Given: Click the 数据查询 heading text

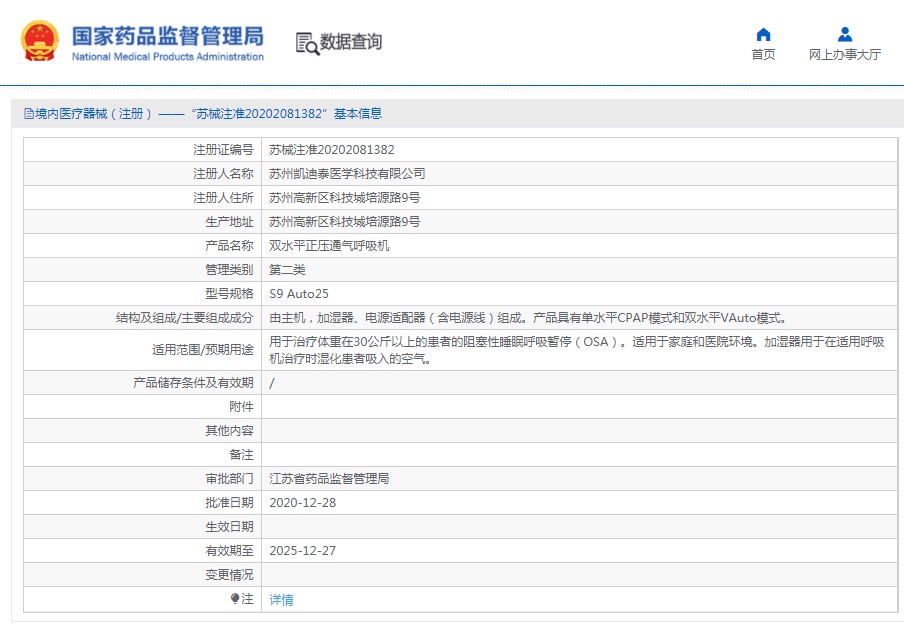Looking at the screenshot, I should [351, 41].
